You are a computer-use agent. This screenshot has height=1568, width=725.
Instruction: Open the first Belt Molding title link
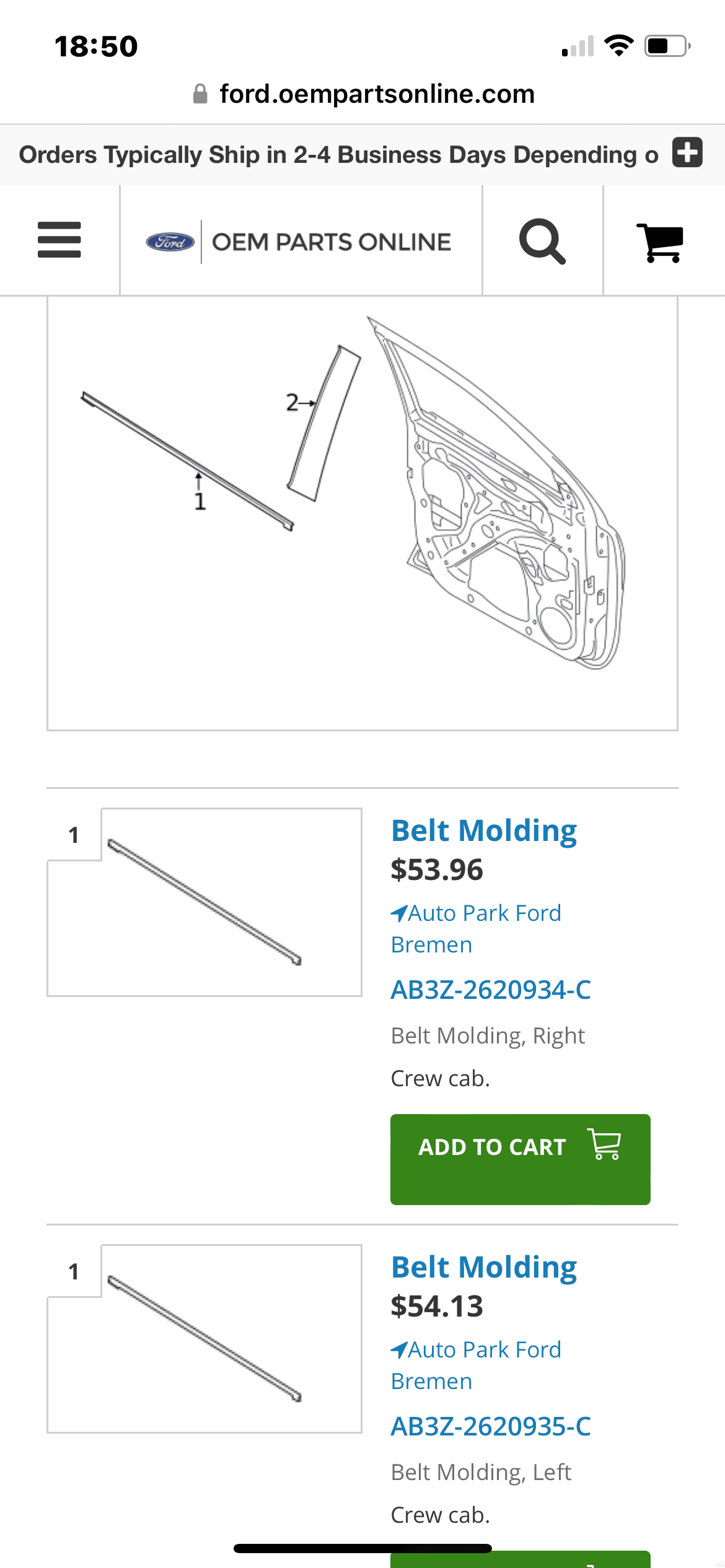point(484,831)
